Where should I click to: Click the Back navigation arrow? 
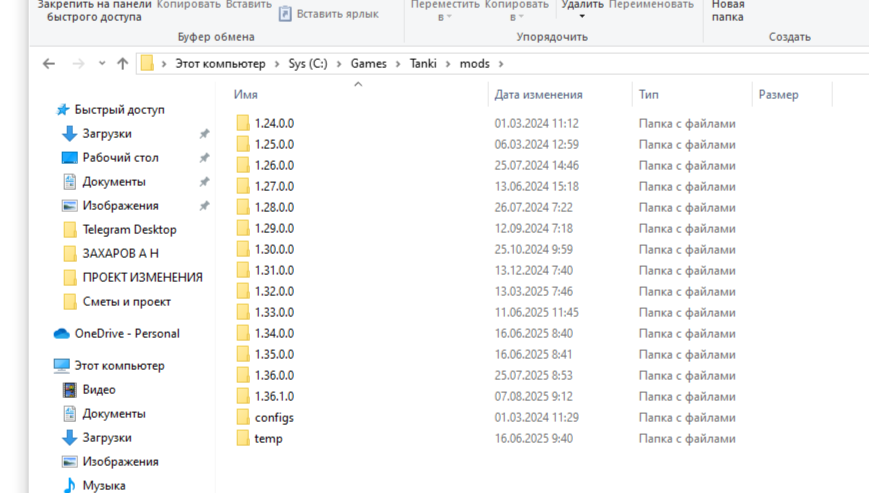click(48, 64)
